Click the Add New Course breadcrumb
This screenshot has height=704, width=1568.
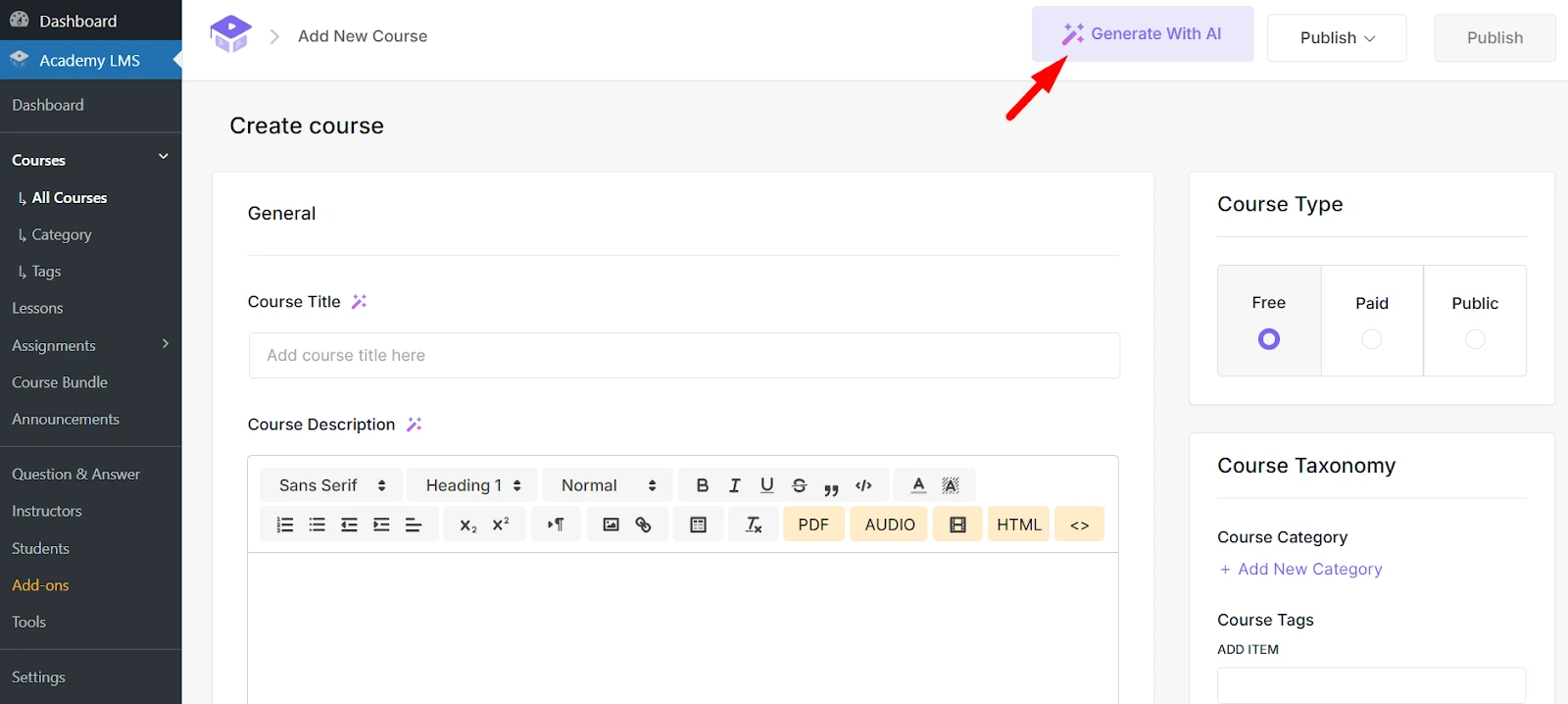point(363,36)
